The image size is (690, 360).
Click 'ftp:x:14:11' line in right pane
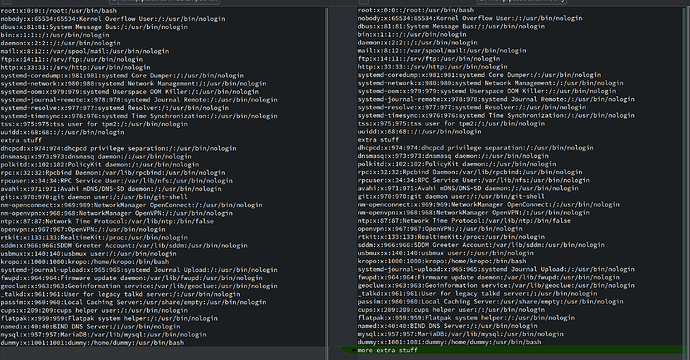[x=429, y=59]
